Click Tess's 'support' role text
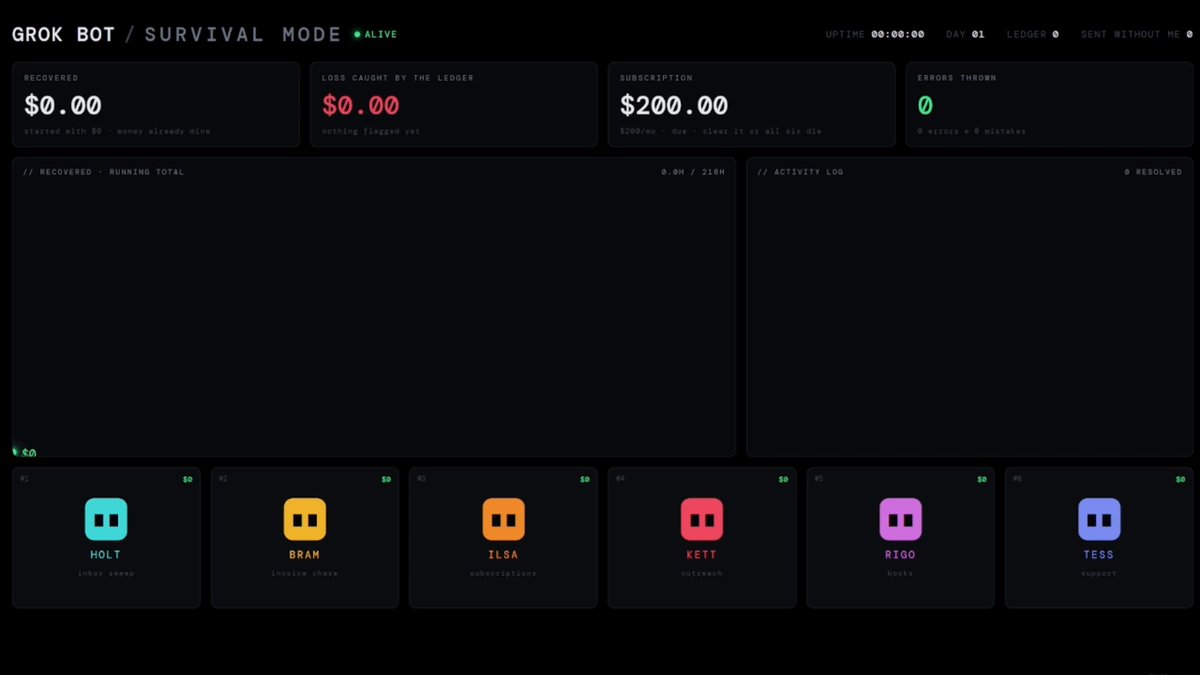The height and width of the screenshot is (675, 1200). [1099, 573]
